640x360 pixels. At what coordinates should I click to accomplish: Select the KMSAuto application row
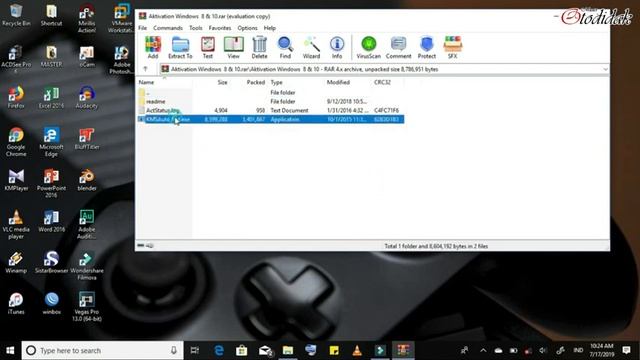point(271,119)
